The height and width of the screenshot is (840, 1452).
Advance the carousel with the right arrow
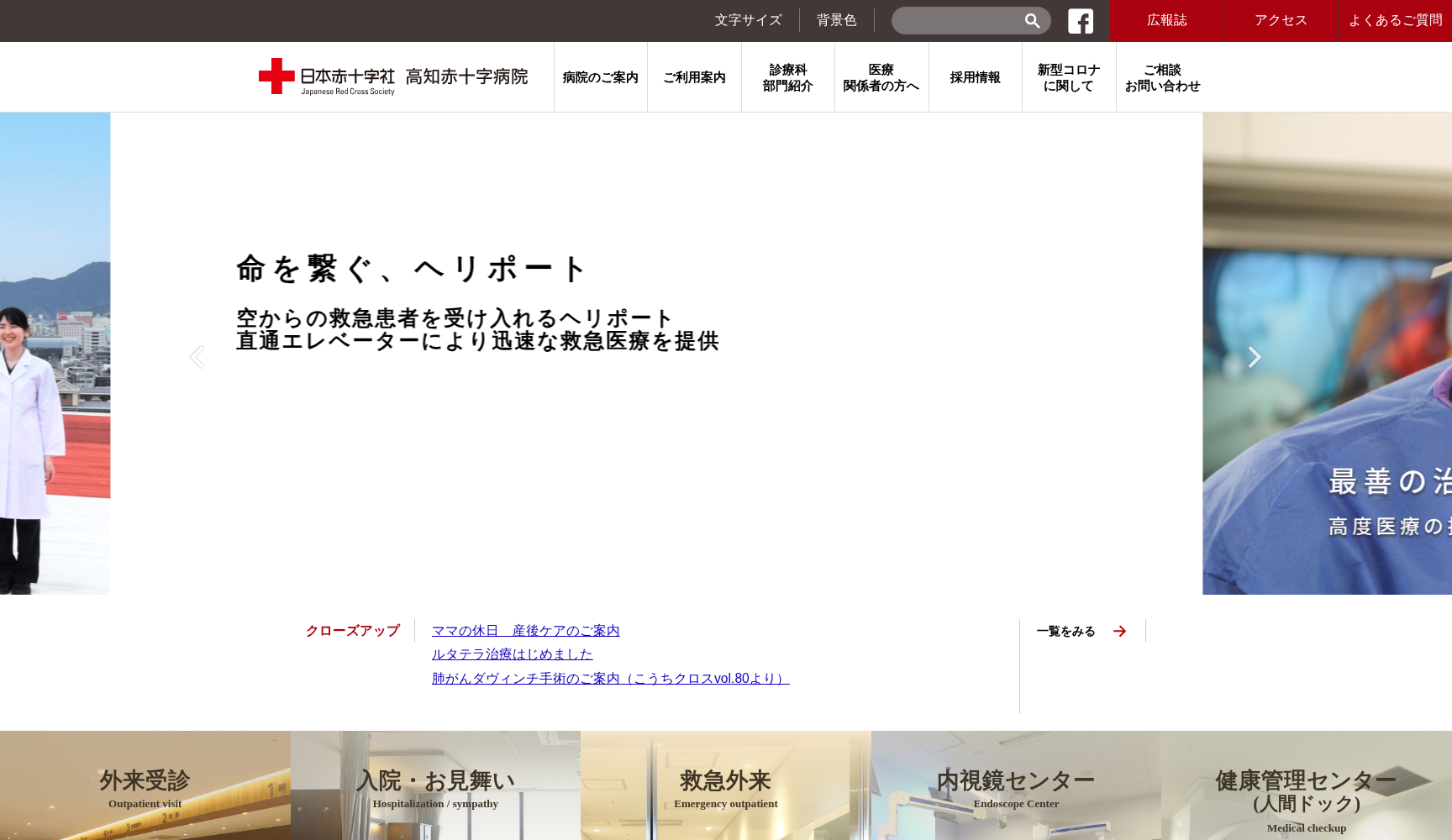coord(1255,356)
